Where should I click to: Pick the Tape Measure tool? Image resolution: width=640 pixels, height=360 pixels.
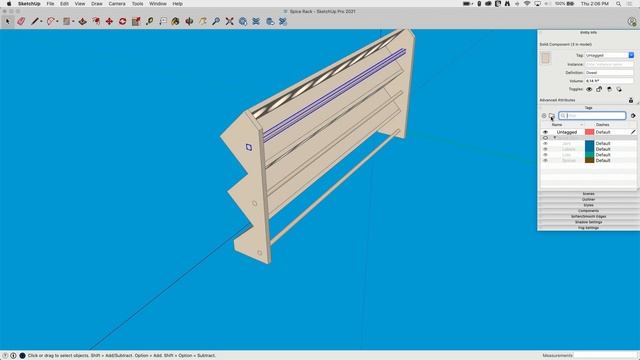click(149, 21)
